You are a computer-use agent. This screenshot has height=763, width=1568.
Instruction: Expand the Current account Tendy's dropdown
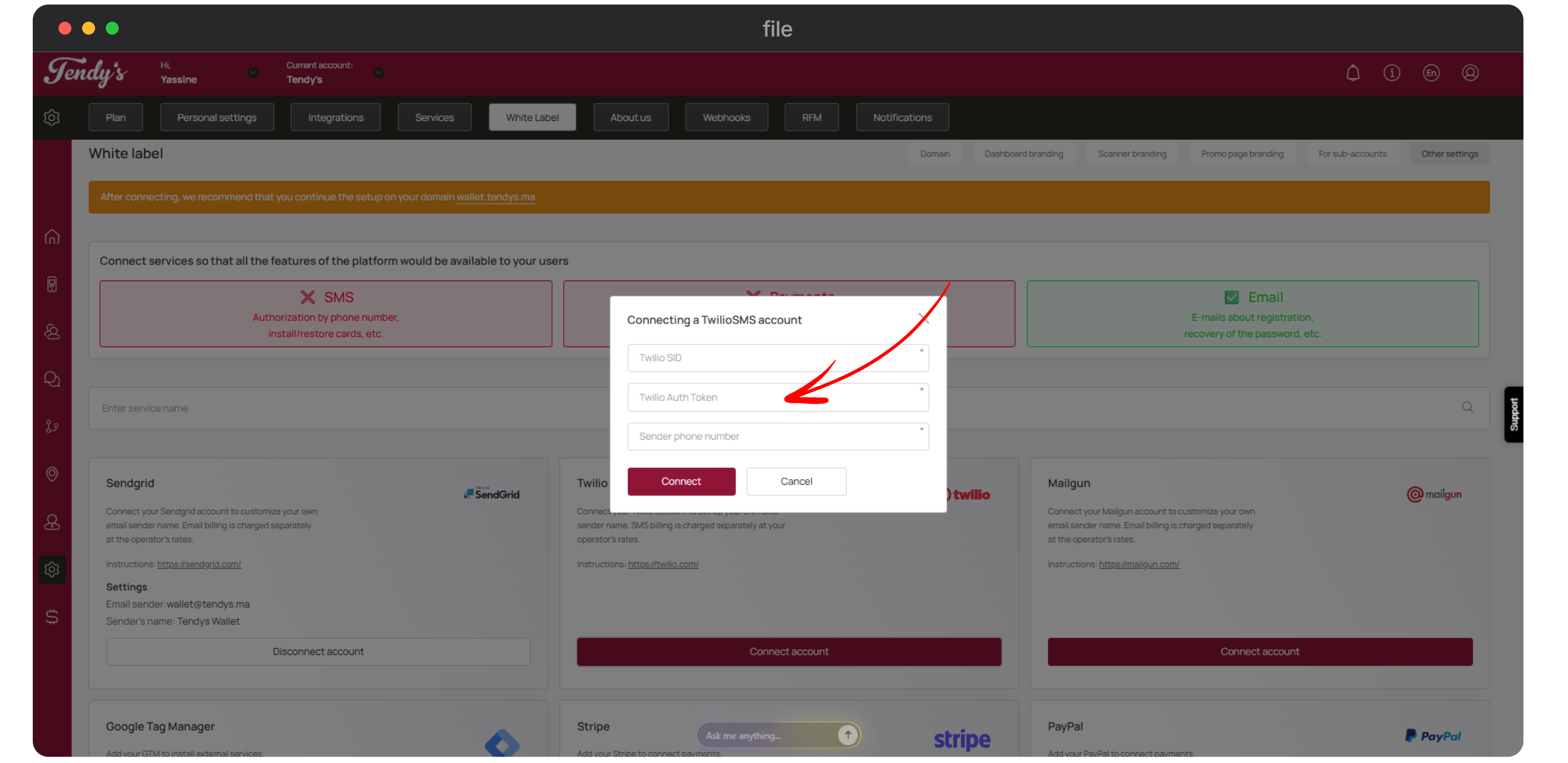(379, 73)
